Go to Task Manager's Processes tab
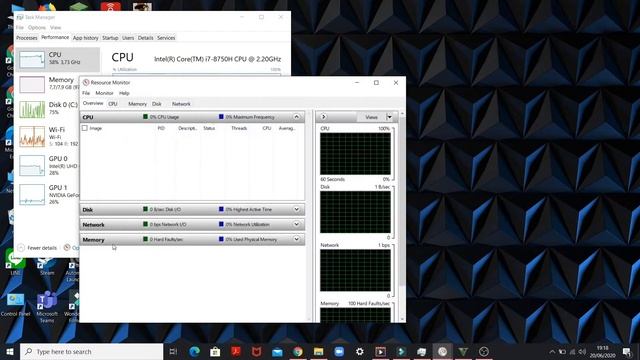640x360 pixels. point(27,38)
